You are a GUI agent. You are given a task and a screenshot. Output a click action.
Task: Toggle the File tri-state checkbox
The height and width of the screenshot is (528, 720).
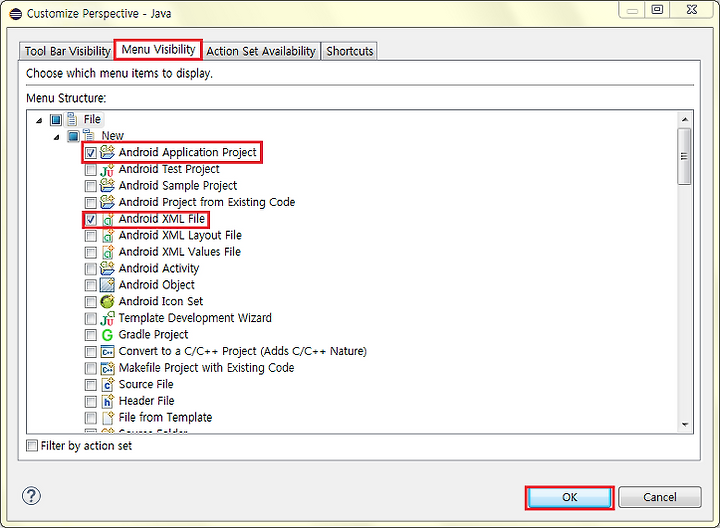point(56,120)
